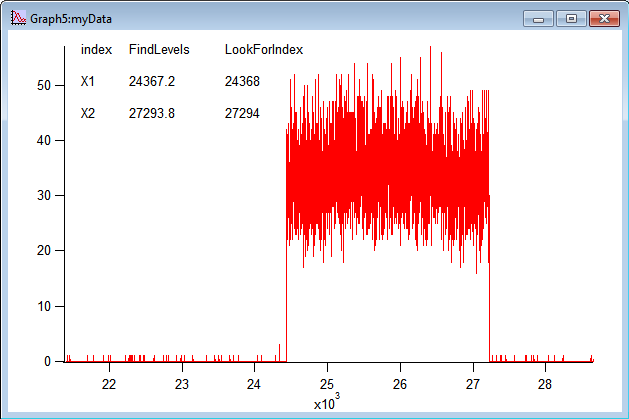The image size is (629, 419).
Task: Click the x-axis label 22
Action: (x=109, y=385)
